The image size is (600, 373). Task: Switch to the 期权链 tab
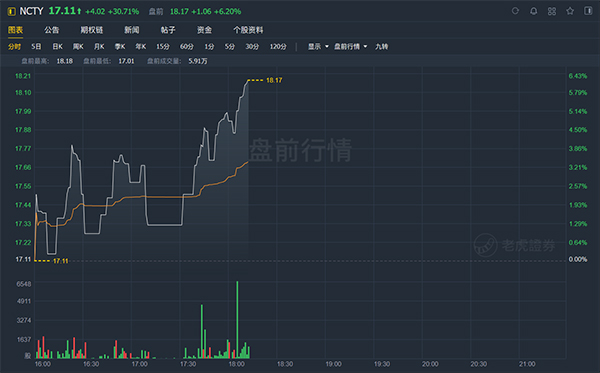pyautogui.click(x=92, y=30)
